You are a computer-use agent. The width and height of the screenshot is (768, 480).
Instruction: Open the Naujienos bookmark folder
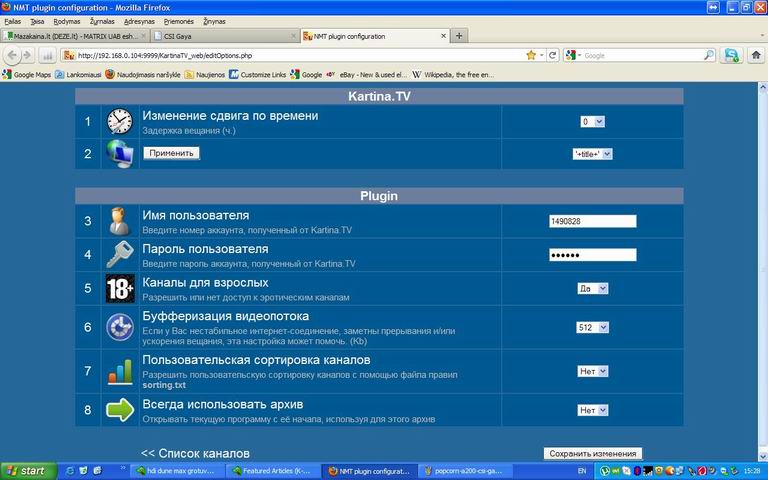[x=205, y=74]
